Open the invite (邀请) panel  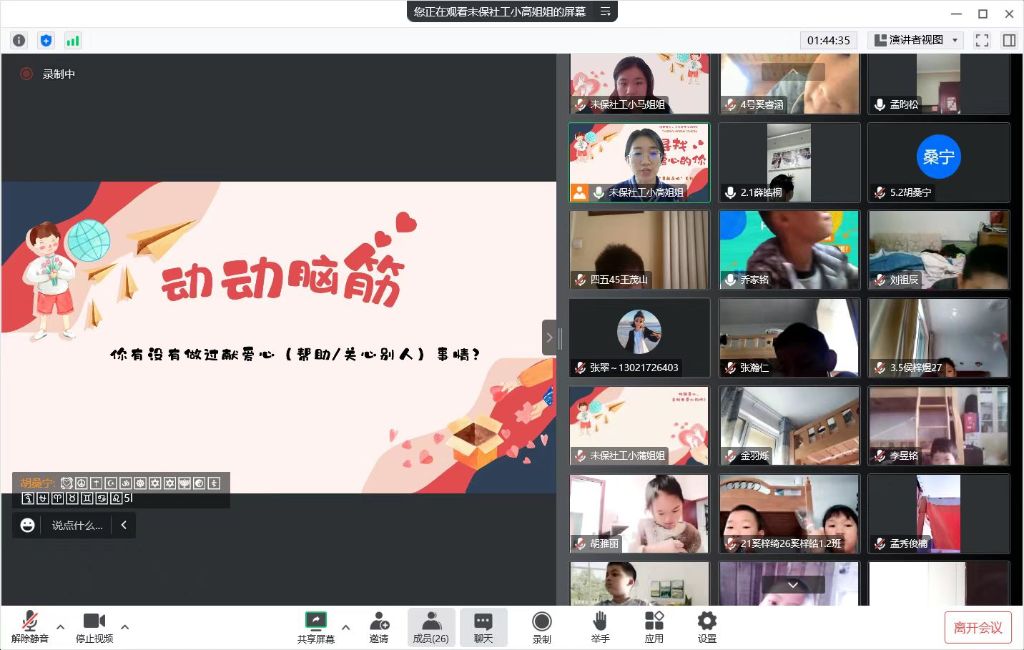point(379,626)
